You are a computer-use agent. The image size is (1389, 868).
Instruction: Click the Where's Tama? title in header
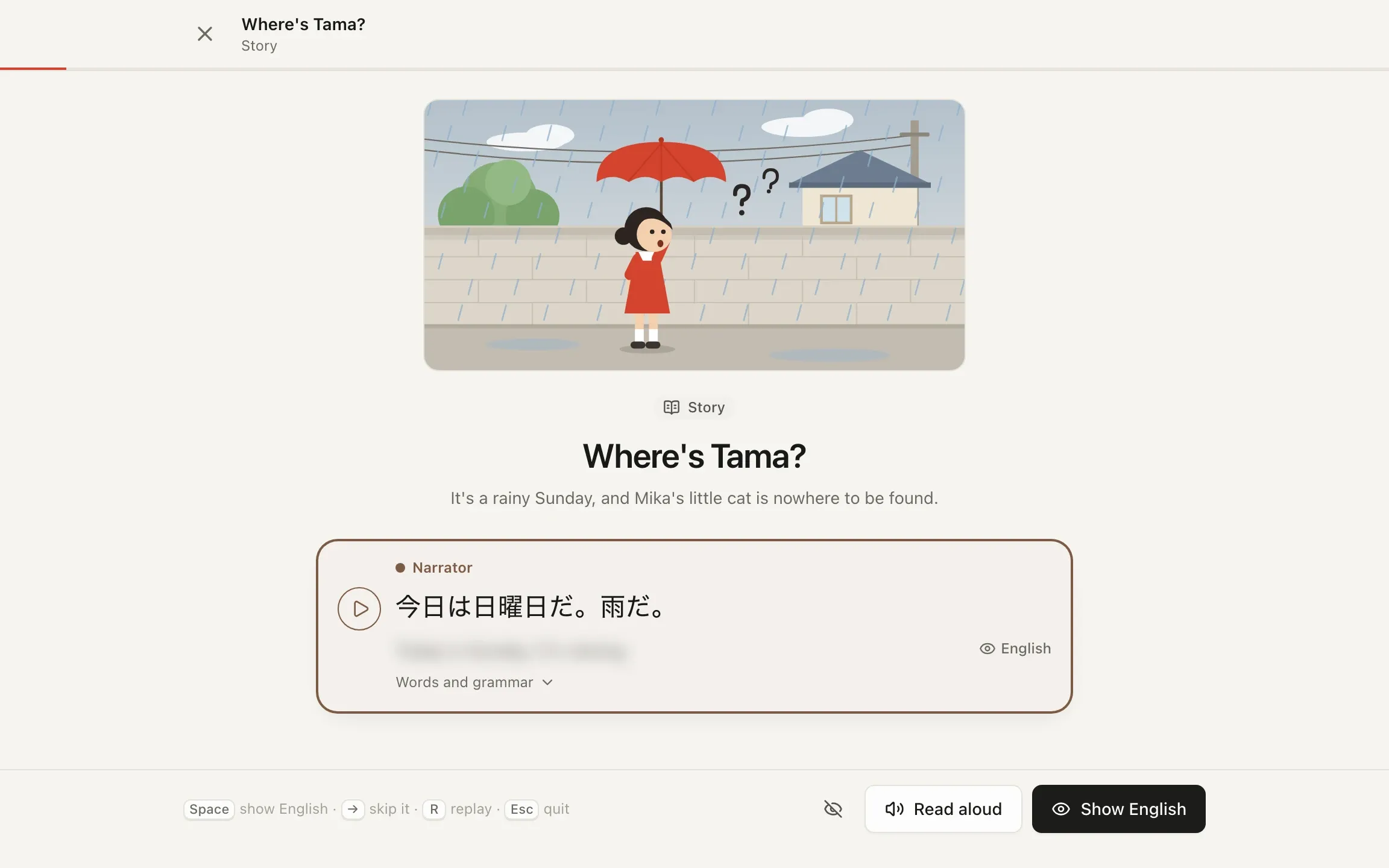click(x=303, y=25)
